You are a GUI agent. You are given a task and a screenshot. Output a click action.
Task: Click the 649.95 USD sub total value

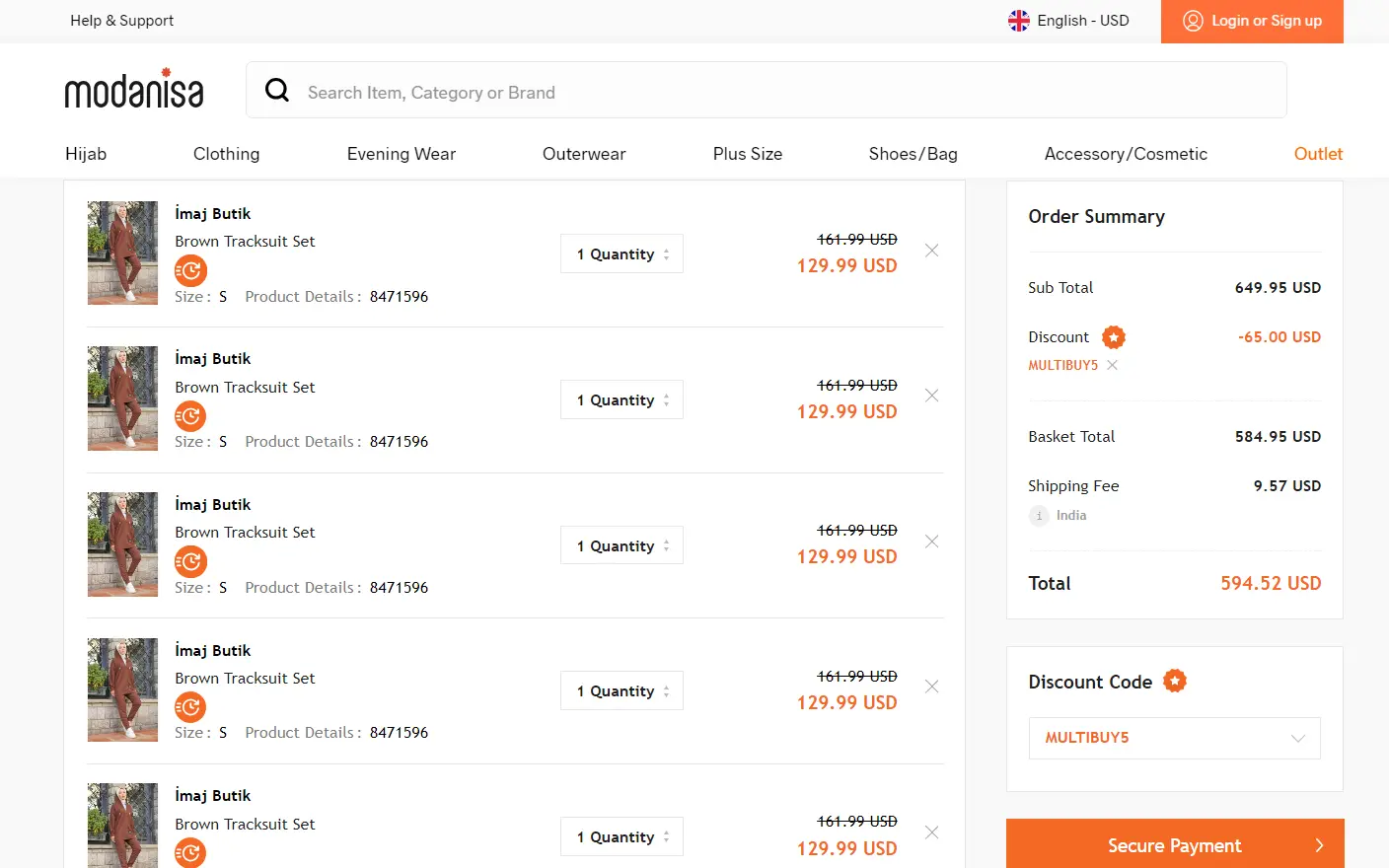coord(1278,288)
